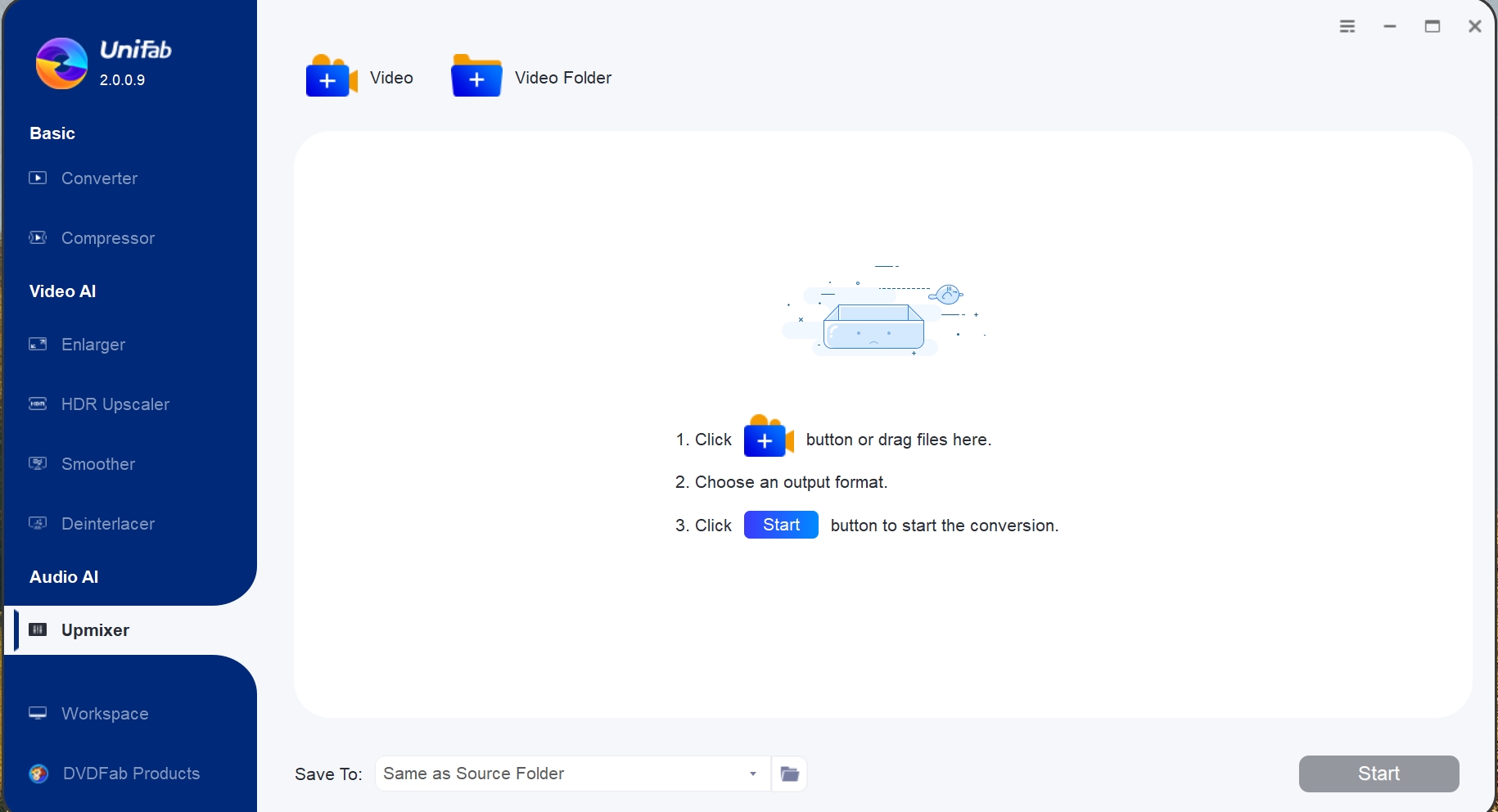
Task: Switch to the Smoother tool
Action: (98, 464)
